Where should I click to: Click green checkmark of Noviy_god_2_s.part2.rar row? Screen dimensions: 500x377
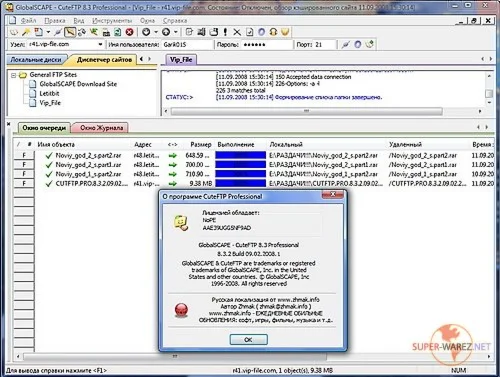(x=49, y=155)
